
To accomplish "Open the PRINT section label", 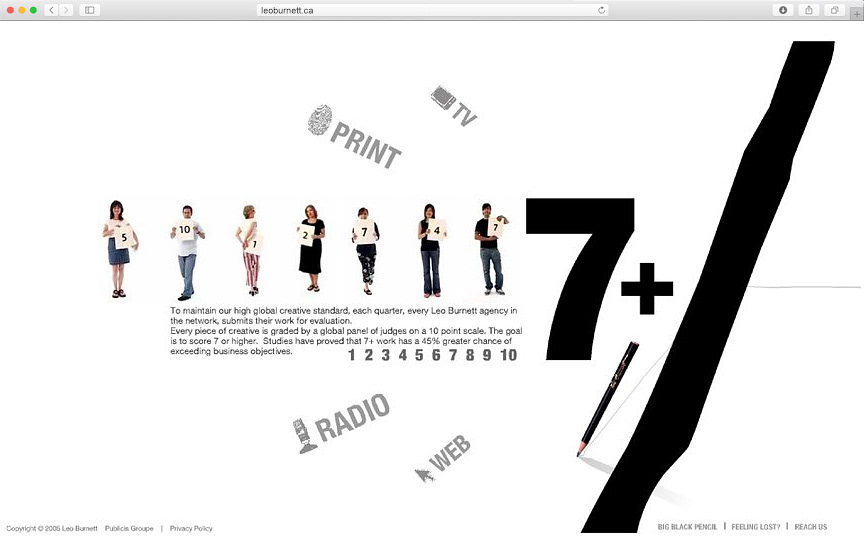I will pos(366,146).
